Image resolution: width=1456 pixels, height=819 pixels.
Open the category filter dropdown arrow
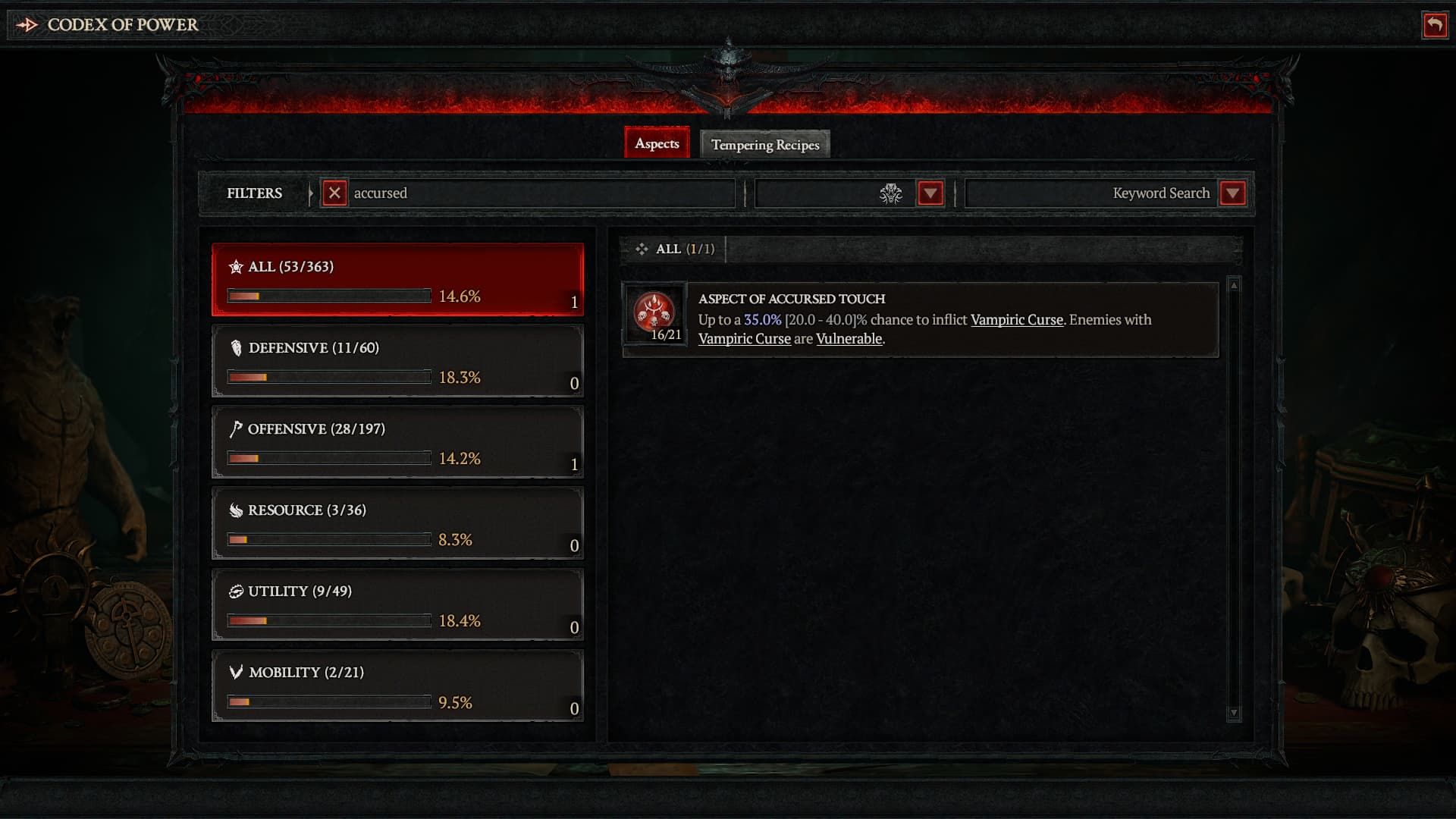click(x=928, y=192)
